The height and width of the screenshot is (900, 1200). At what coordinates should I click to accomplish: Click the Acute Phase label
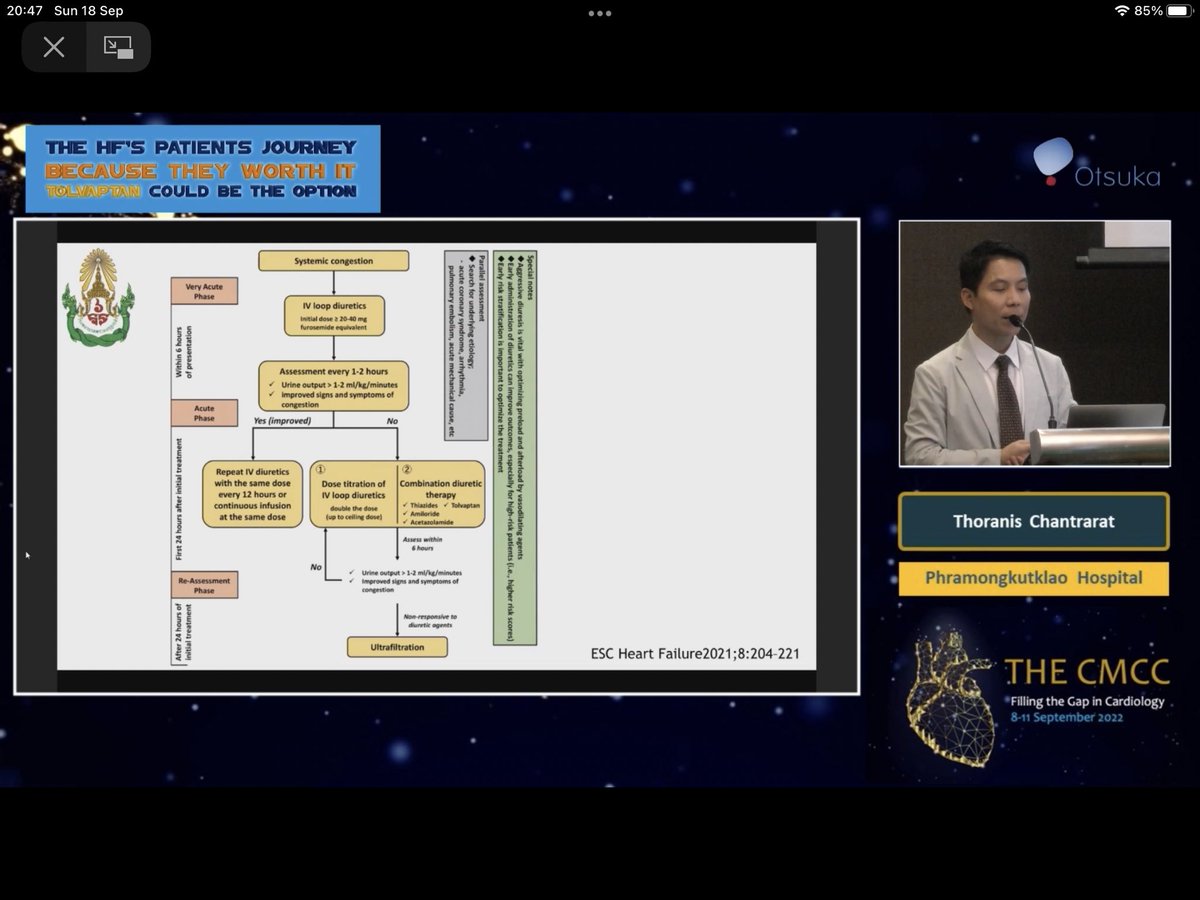[x=204, y=412]
